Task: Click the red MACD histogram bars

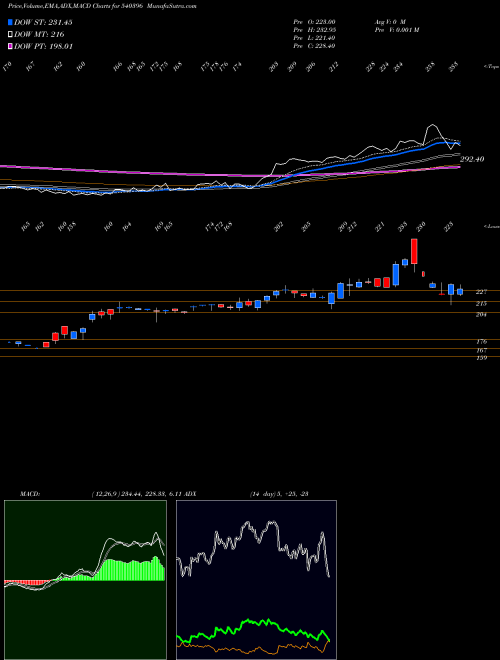Action: click(x=27, y=583)
